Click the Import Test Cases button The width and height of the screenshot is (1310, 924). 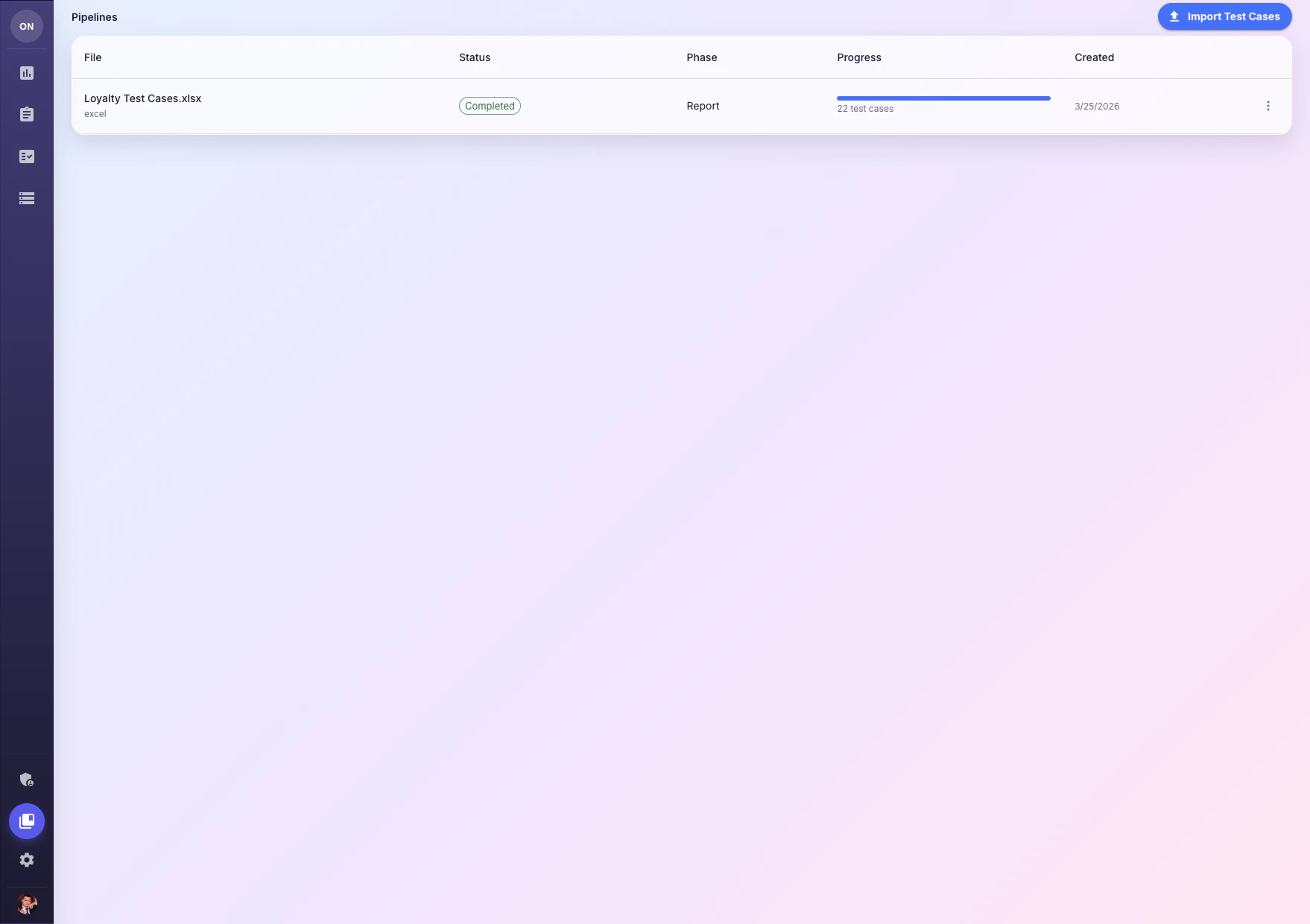(1224, 16)
